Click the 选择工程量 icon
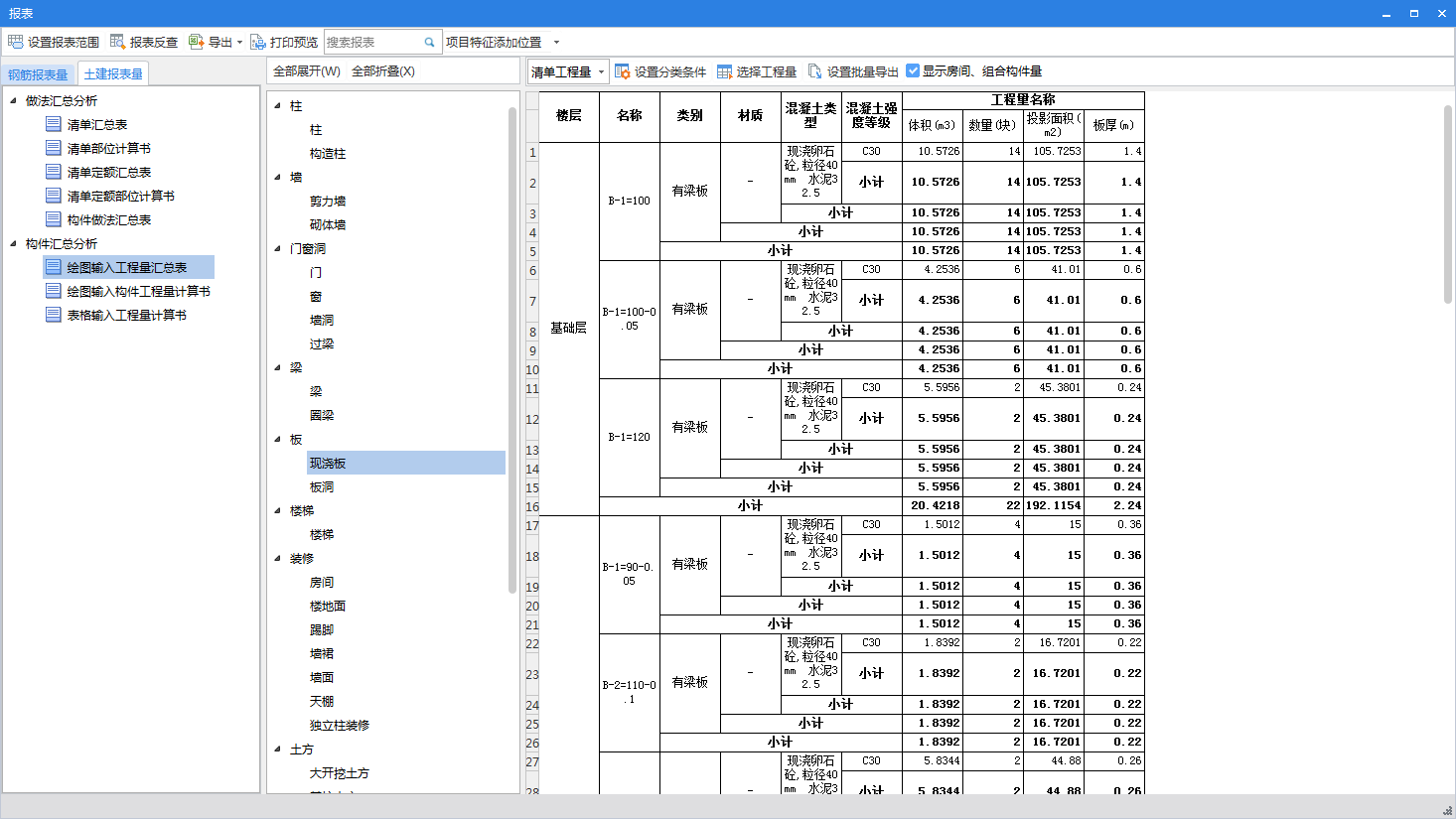Image resolution: width=1456 pixels, height=819 pixels. click(x=724, y=71)
